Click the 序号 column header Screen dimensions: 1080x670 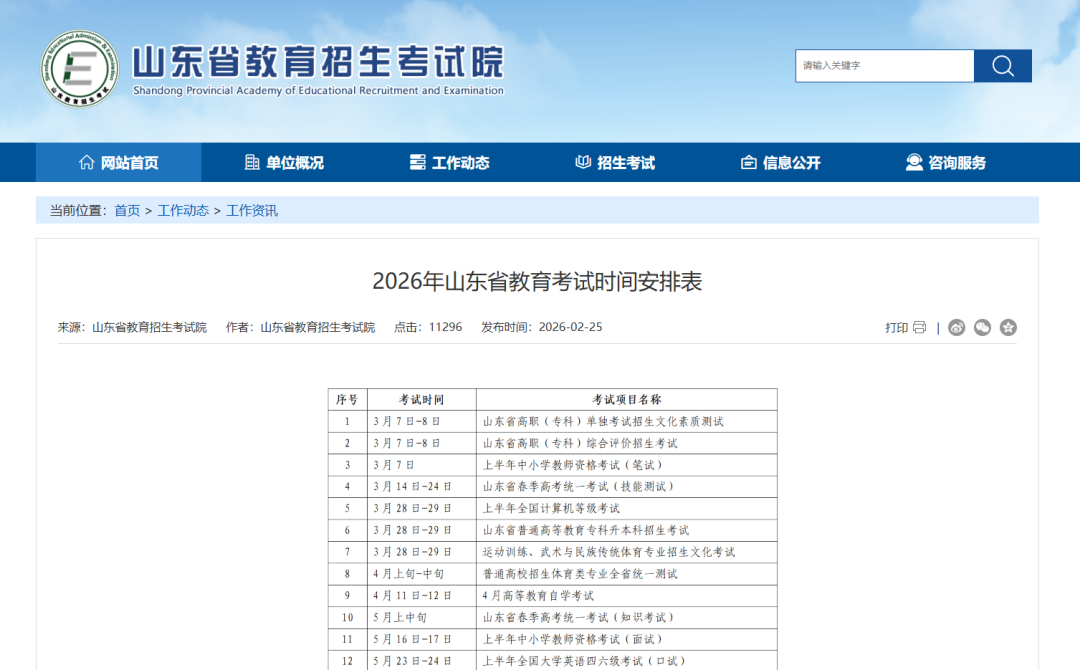(347, 399)
